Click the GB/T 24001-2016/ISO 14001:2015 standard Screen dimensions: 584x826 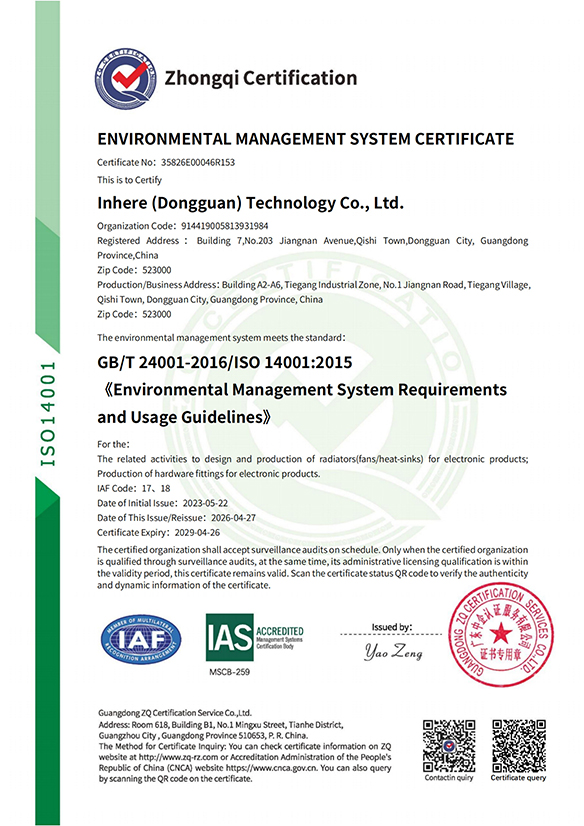[225, 362]
